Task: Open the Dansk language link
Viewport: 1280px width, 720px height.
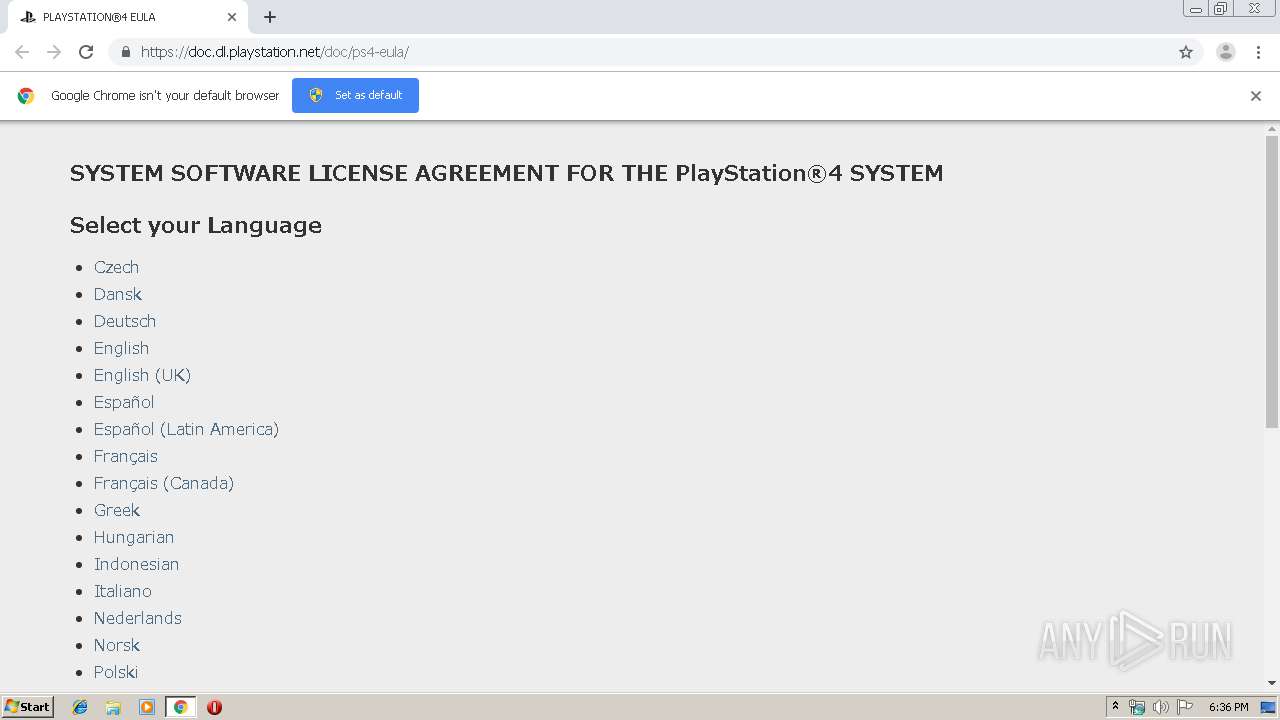Action: click(x=118, y=294)
